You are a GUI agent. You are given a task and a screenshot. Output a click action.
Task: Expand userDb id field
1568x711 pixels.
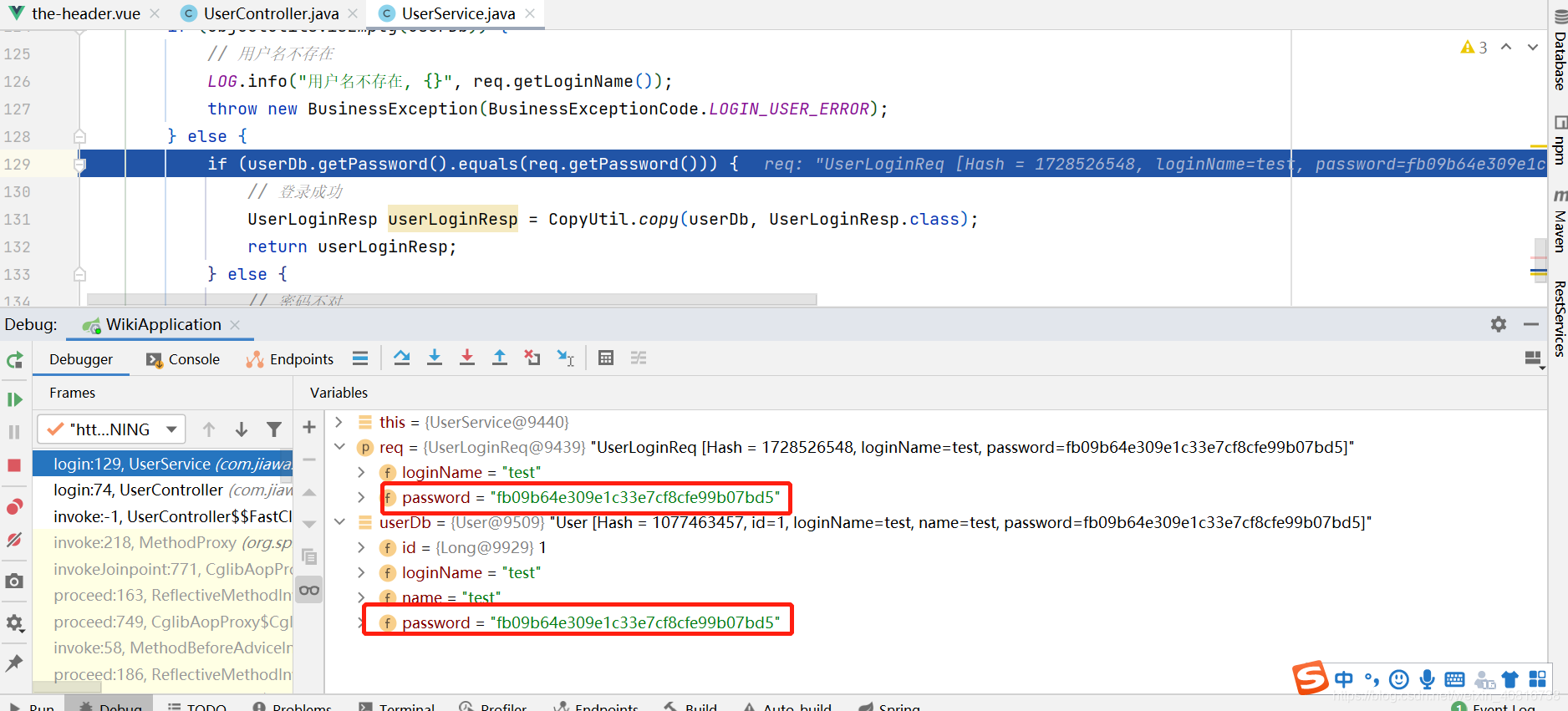coord(361,547)
